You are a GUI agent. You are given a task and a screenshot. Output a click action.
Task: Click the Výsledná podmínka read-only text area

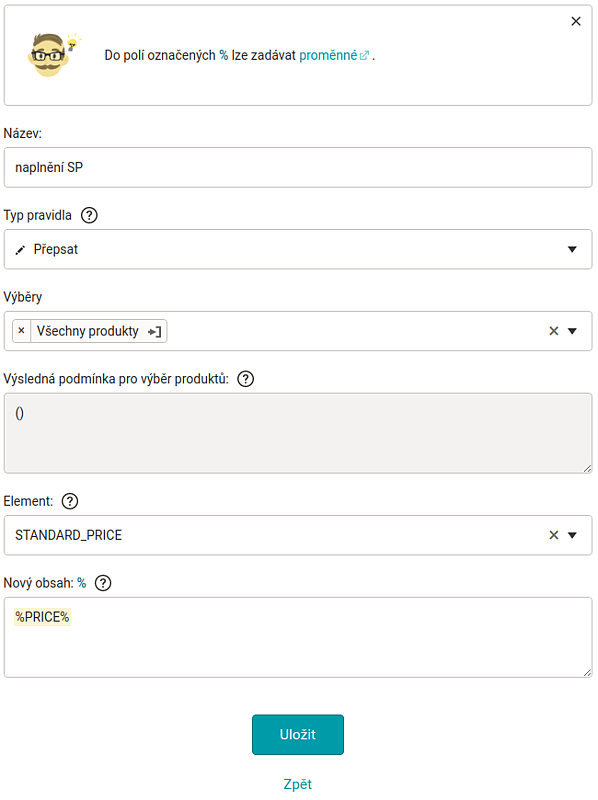click(x=298, y=433)
